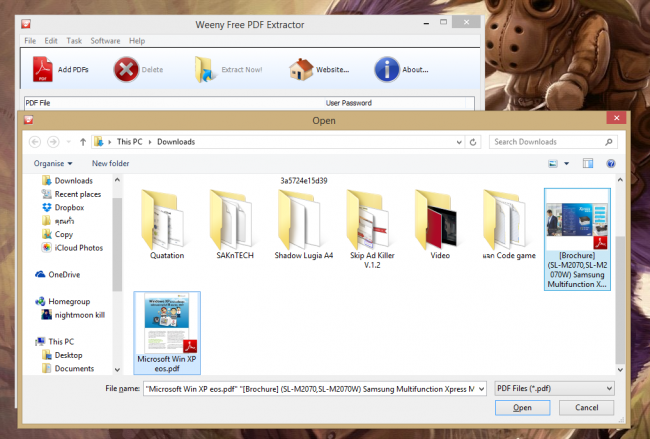Click the change view icon

[x=553, y=164]
